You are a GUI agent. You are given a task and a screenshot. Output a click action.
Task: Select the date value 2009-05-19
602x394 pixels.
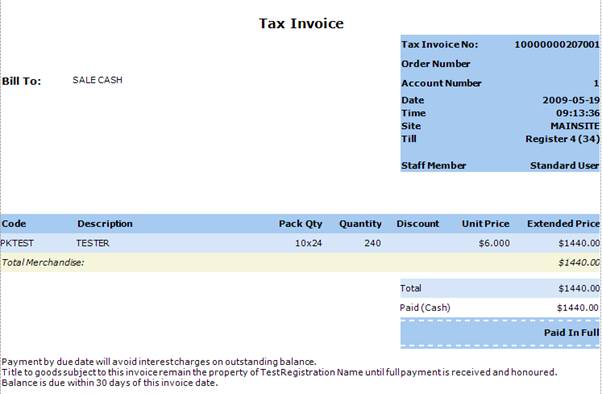tap(571, 100)
